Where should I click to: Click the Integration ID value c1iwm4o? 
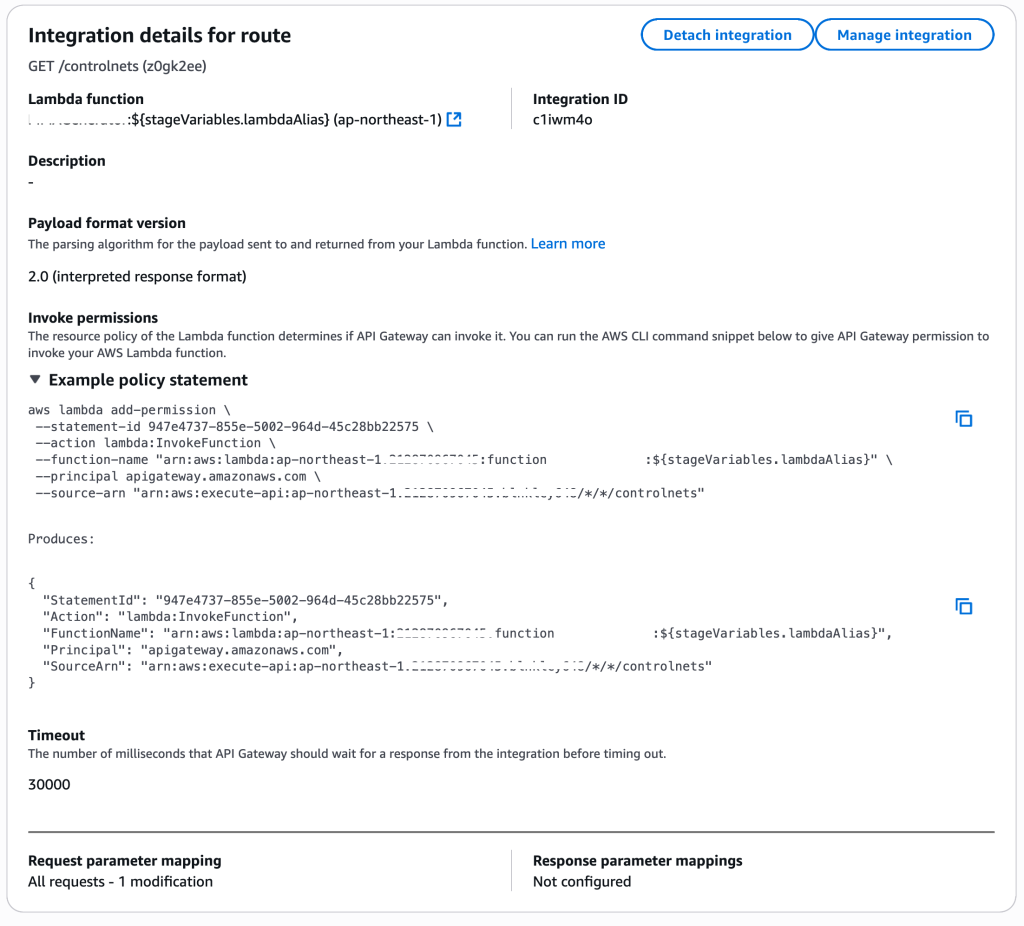(563, 120)
